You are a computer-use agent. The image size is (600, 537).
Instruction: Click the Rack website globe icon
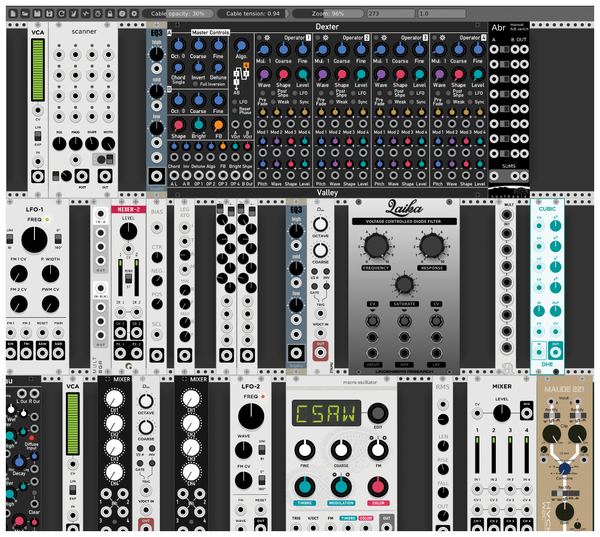[x=122, y=13]
